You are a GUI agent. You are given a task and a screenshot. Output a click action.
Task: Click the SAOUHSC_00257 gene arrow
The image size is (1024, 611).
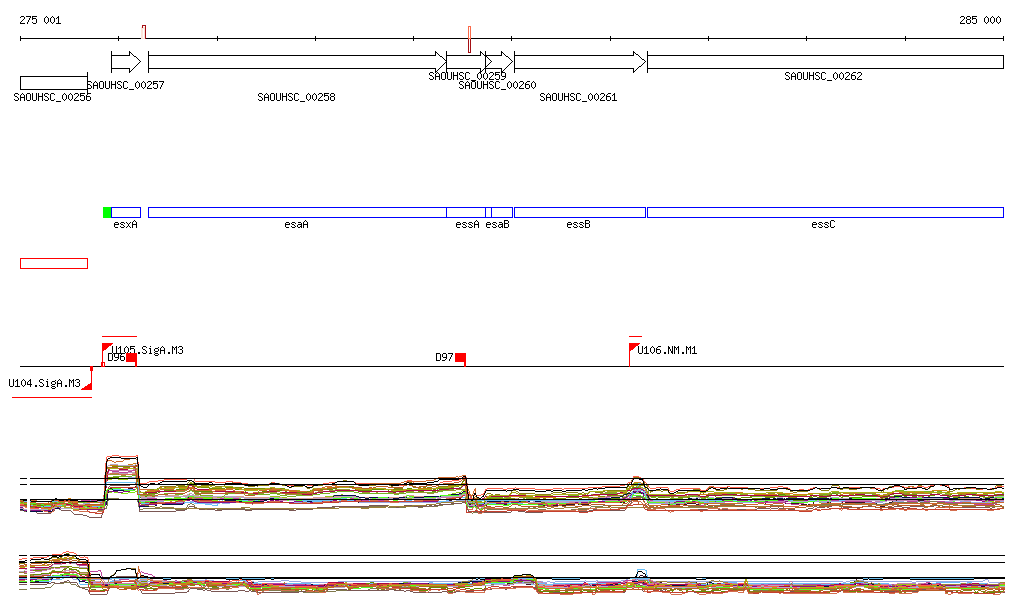(125, 62)
